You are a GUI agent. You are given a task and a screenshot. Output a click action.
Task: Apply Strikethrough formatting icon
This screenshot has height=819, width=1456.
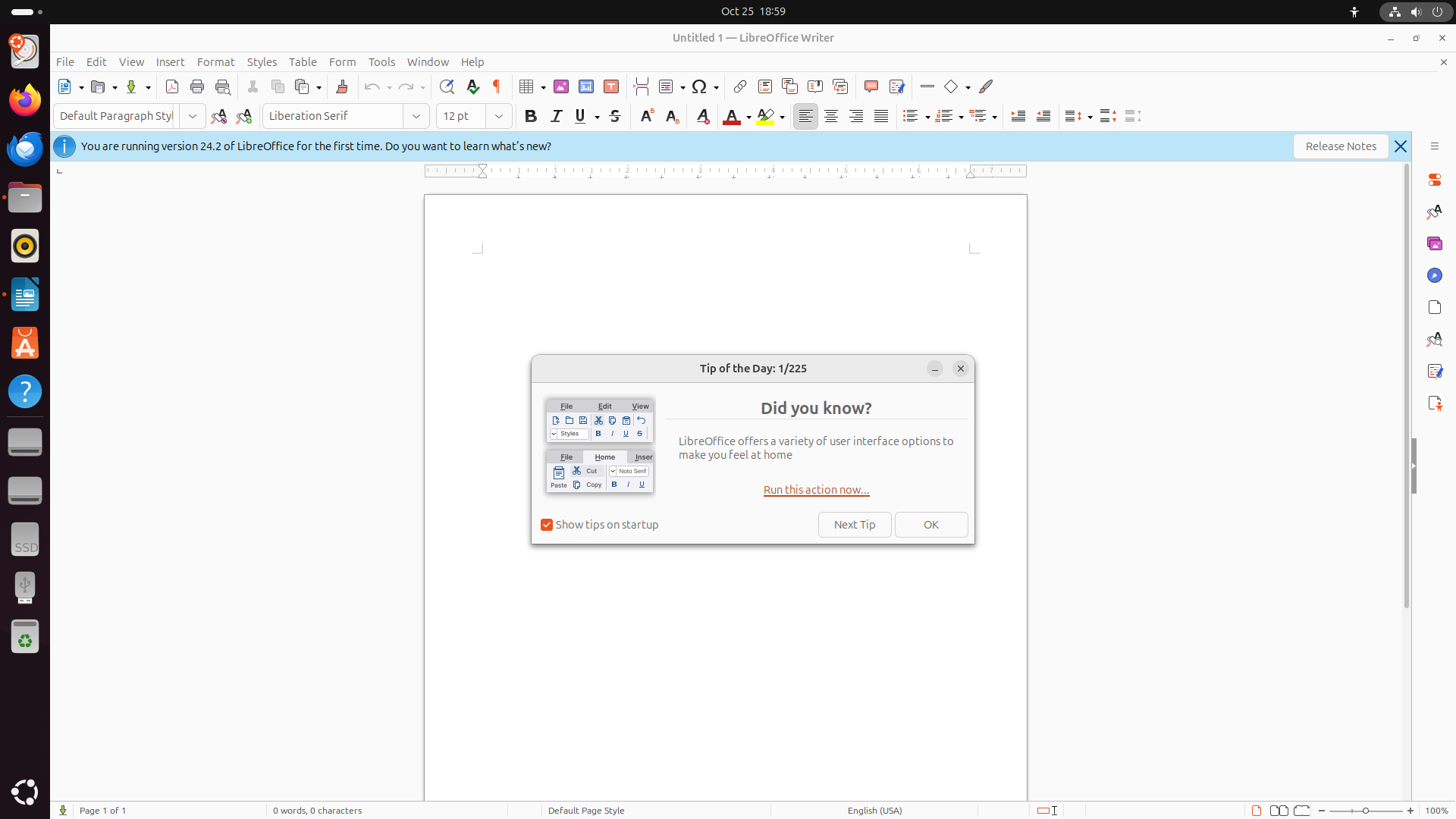[x=615, y=116]
